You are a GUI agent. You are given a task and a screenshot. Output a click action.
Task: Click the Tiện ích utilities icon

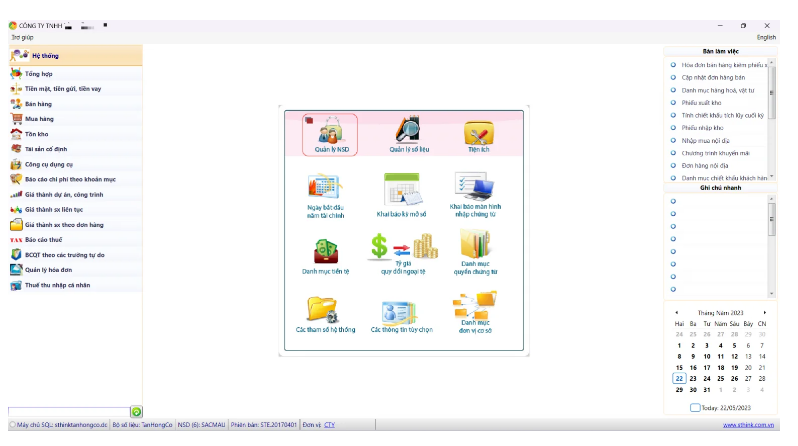(x=479, y=133)
